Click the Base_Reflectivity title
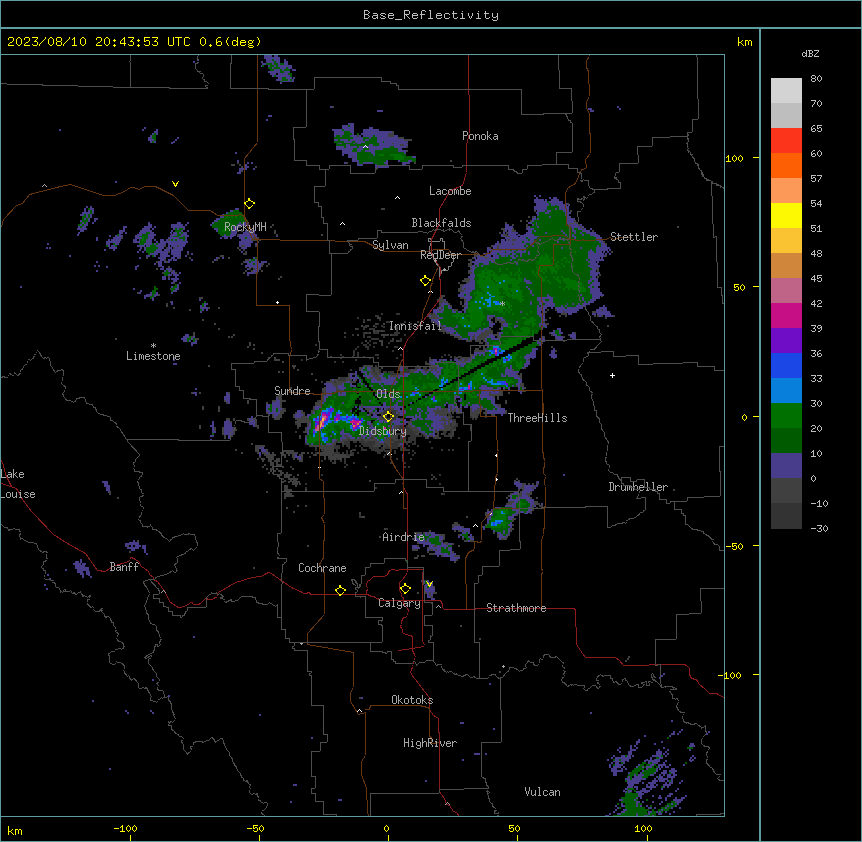The image size is (862, 842). coord(431,15)
